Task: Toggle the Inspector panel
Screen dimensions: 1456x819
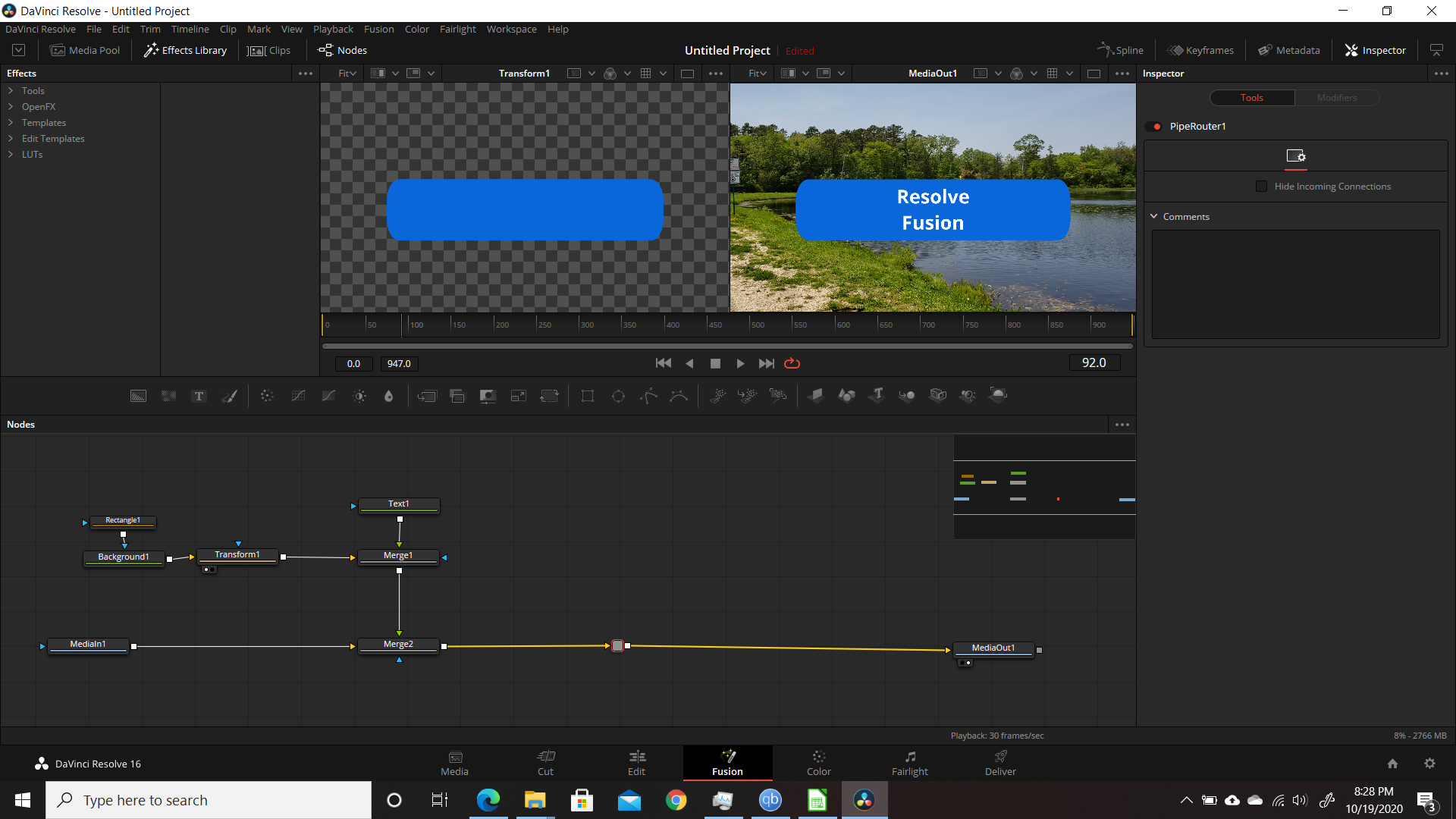Action: pos(1376,50)
